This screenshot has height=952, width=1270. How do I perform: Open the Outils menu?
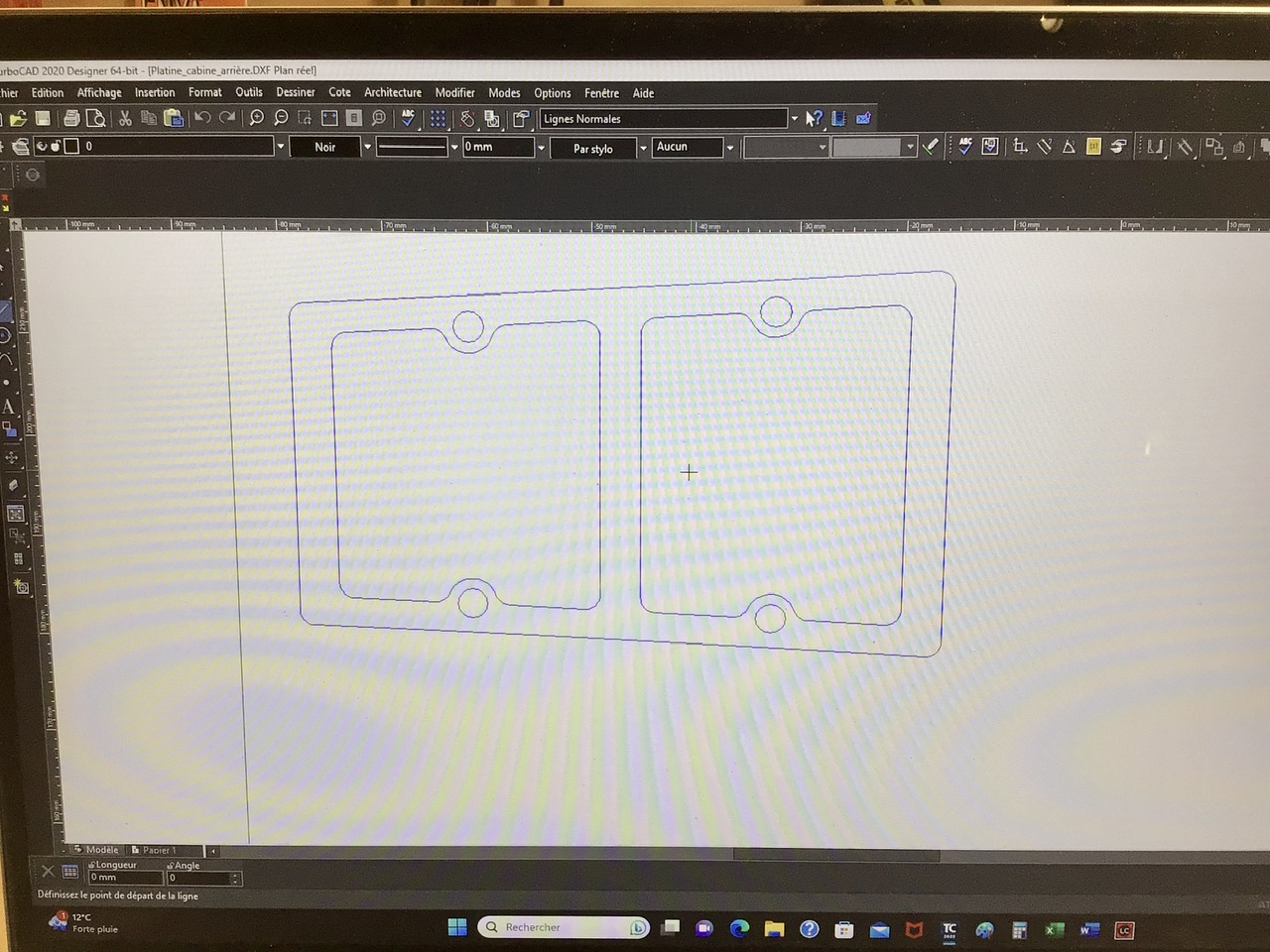coord(249,92)
